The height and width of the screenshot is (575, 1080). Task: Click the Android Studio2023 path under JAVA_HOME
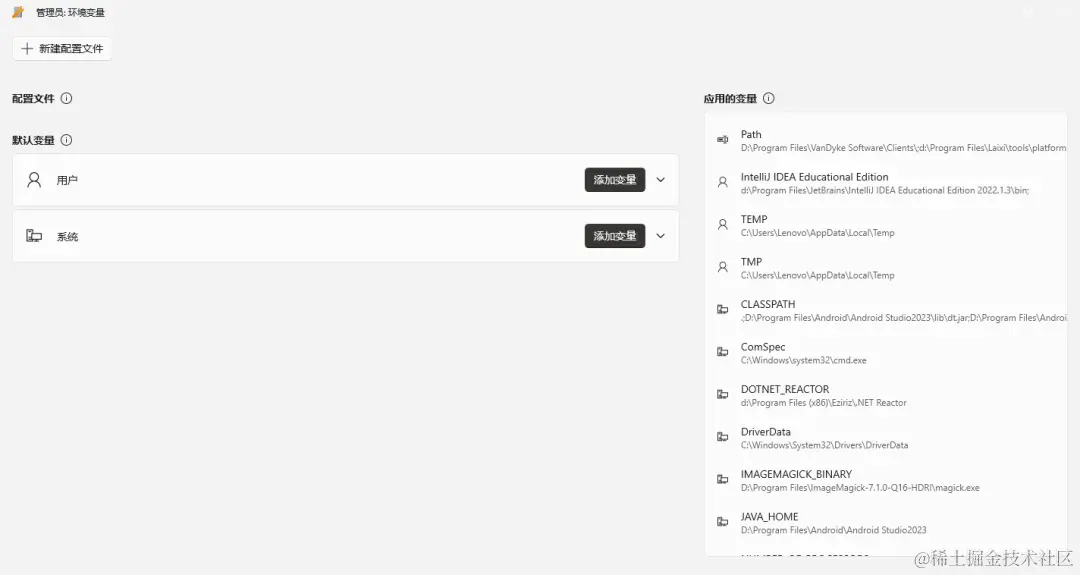click(833, 530)
